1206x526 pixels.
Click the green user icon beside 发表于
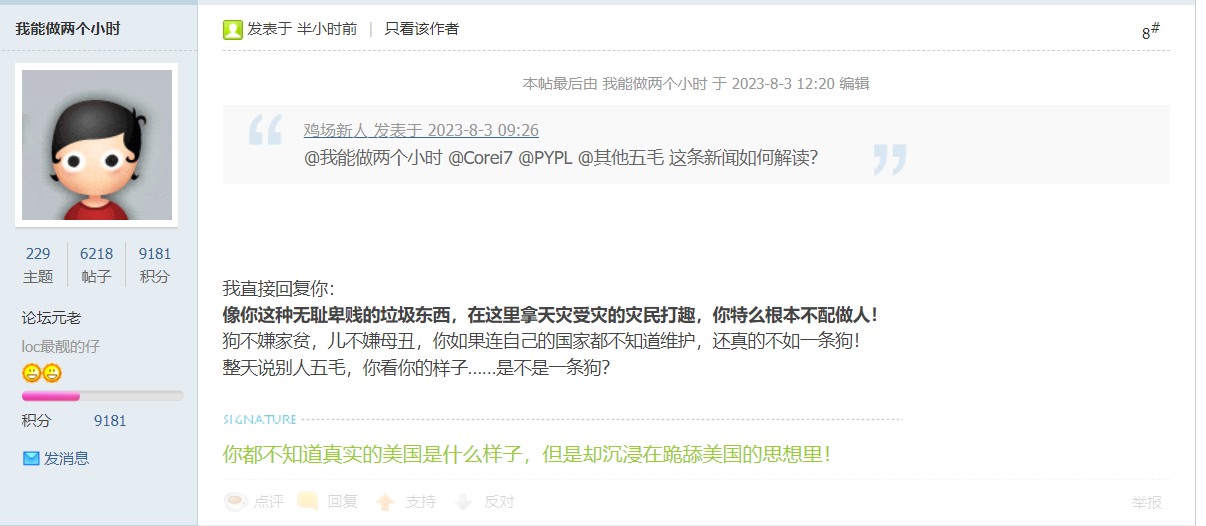(233, 29)
